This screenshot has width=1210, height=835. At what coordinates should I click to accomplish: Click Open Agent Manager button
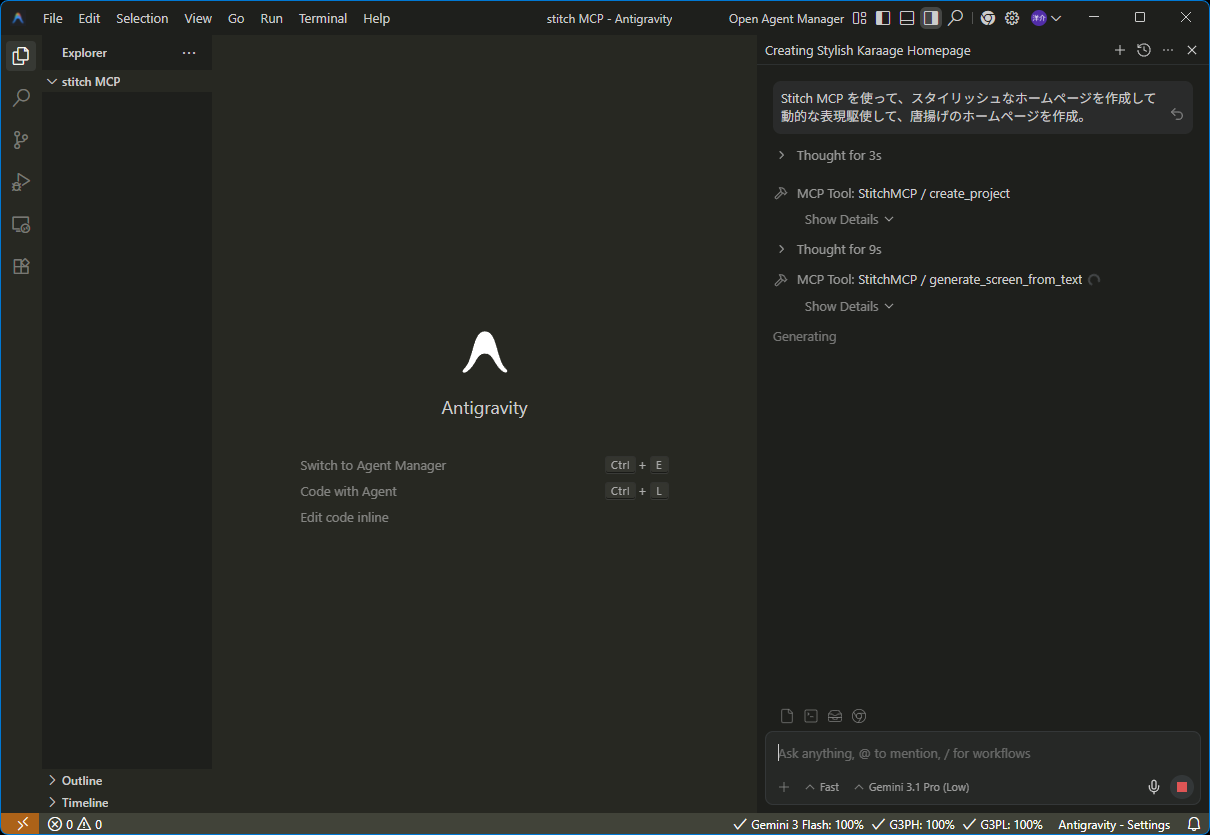pyautogui.click(x=786, y=18)
